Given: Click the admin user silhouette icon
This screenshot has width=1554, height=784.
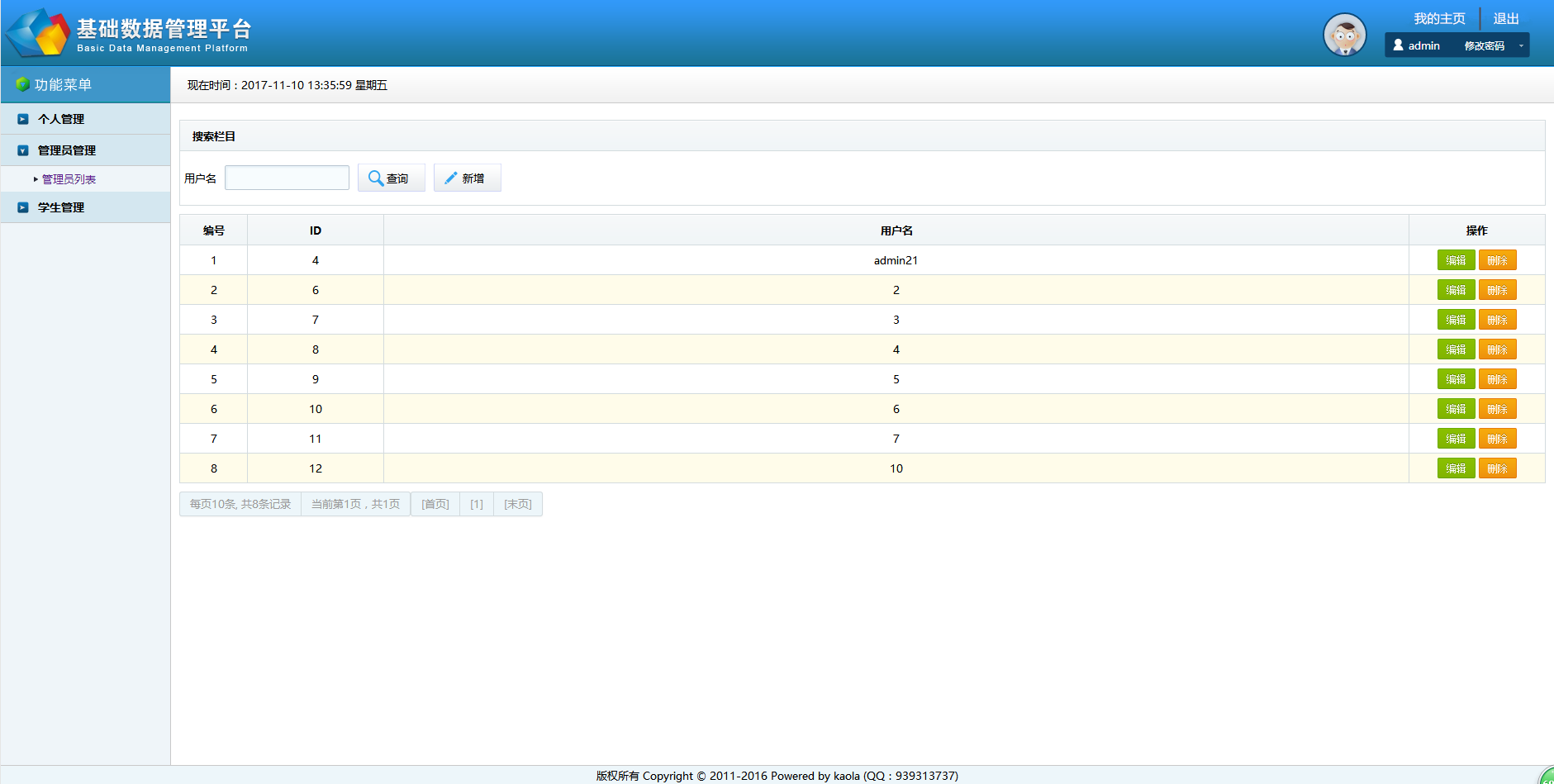Looking at the screenshot, I should 1398,45.
